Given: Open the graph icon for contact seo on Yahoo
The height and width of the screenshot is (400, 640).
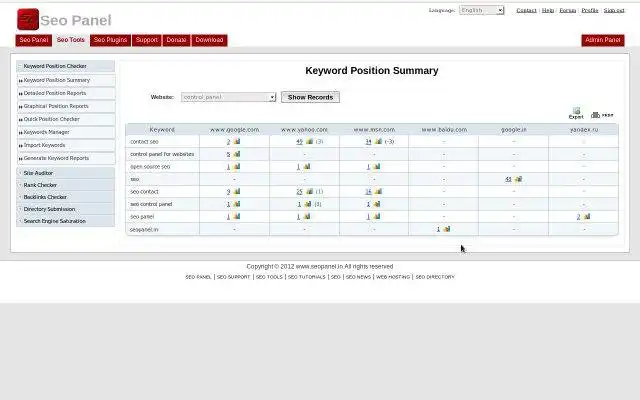Looking at the screenshot, I should (x=309, y=142).
